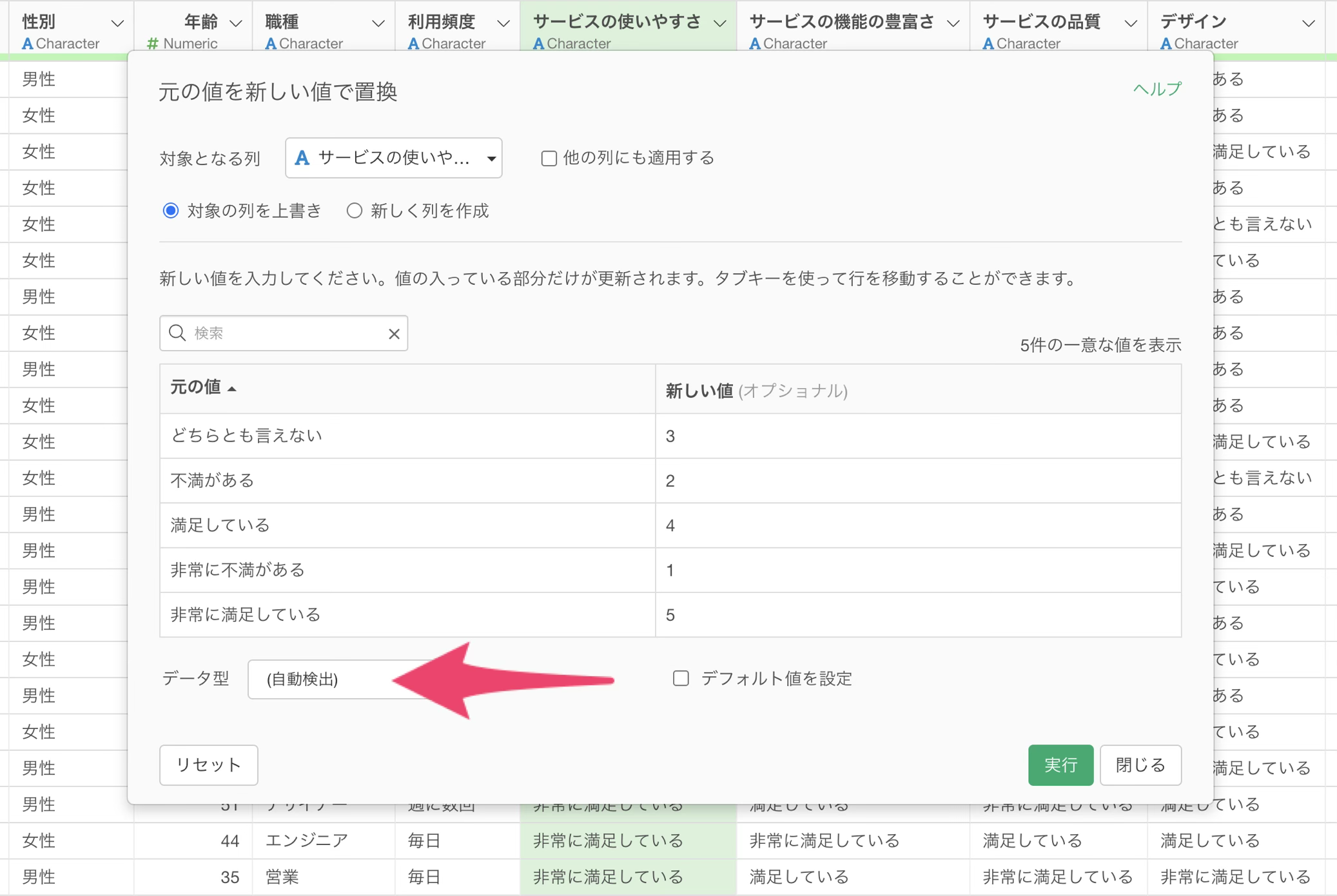1337x896 pixels.
Task: Open the 年齢 column menu chevron
Action: [236, 24]
